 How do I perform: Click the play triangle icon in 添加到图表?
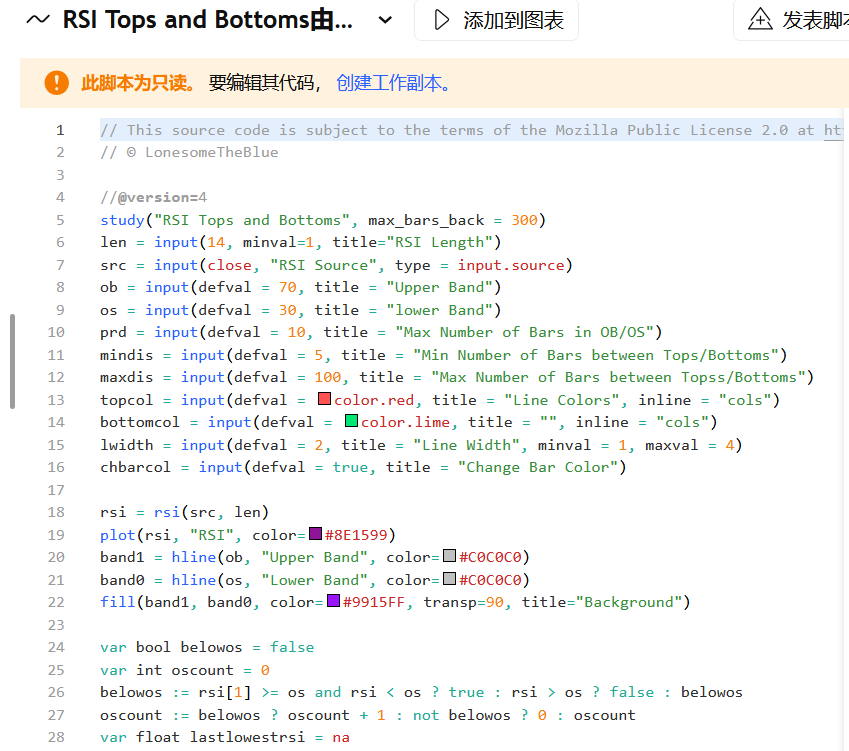tap(441, 20)
